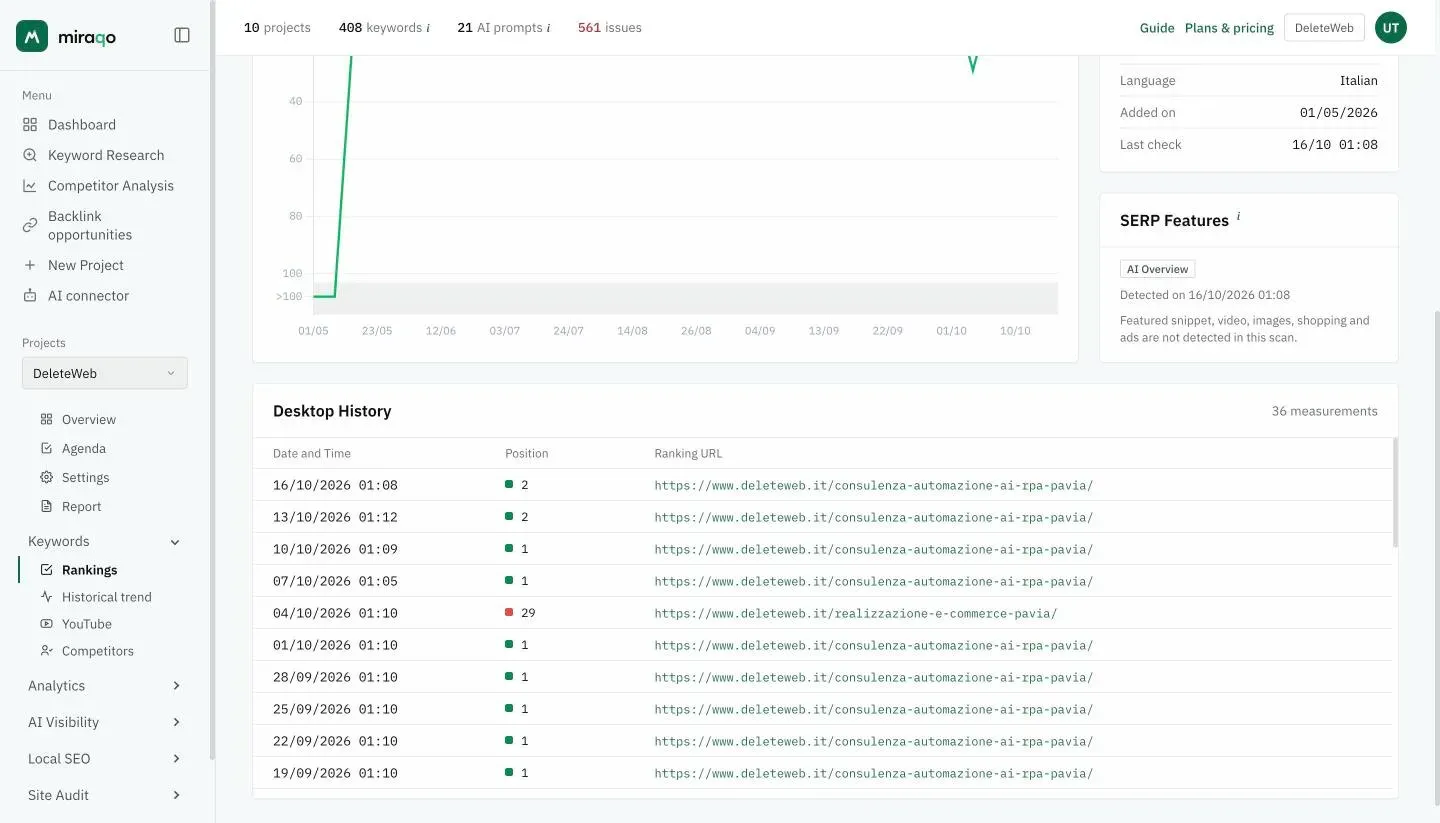Image resolution: width=1440 pixels, height=823 pixels.
Task: Open the UT user avatar menu
Action: [1391, 28]
